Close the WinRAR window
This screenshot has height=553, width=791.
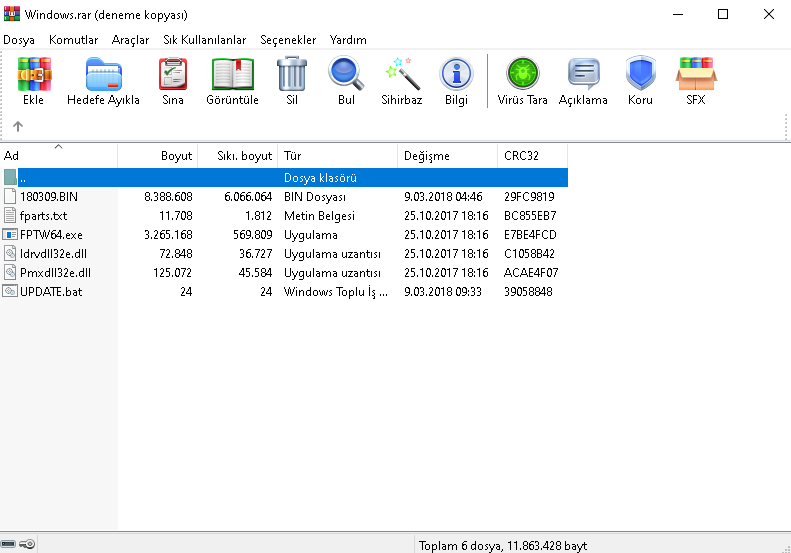pyautogui.click(x=768, y=14)
